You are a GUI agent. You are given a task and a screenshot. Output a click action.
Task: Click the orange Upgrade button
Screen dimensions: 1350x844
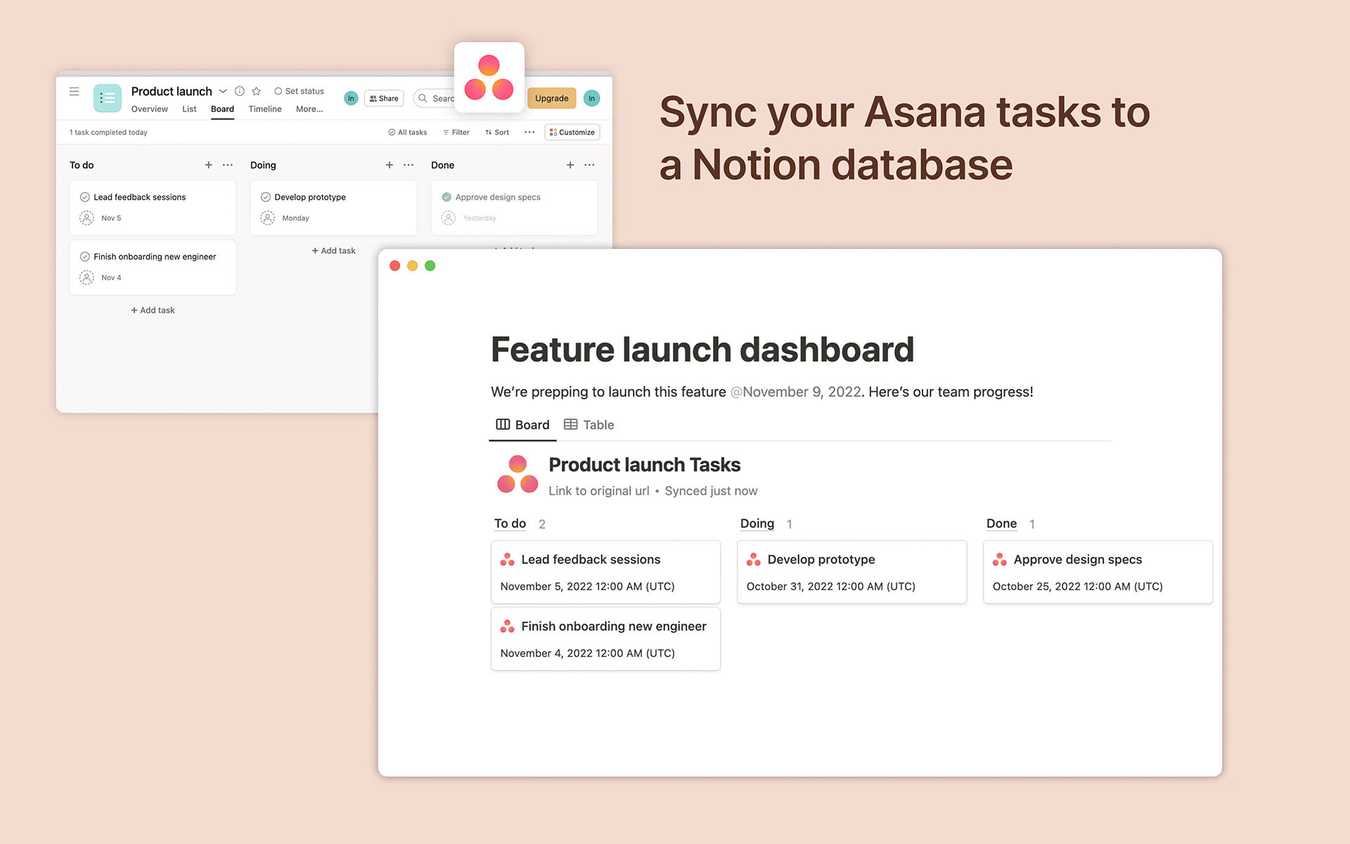pos(552,98)
